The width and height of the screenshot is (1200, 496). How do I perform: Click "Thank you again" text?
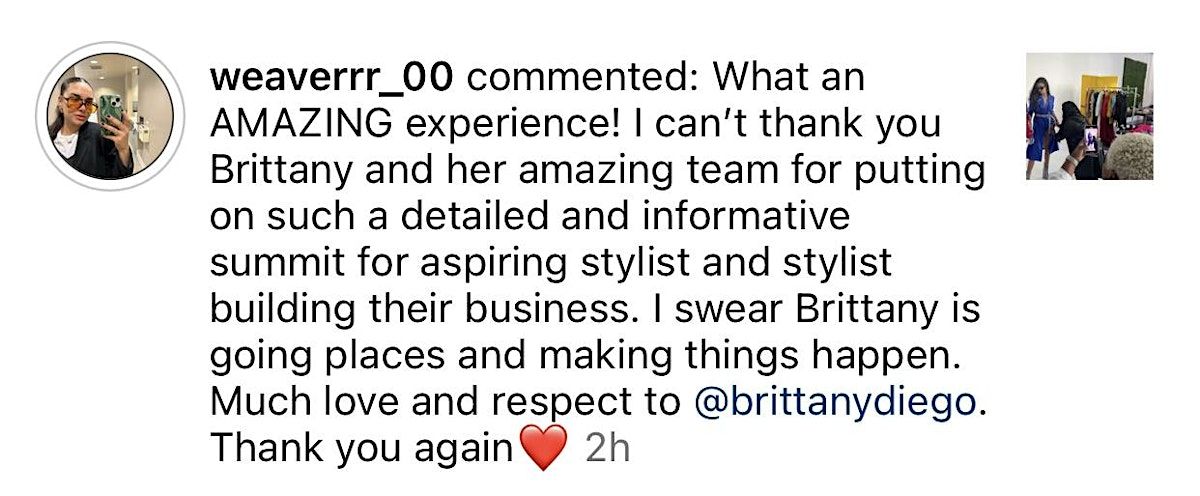362,448
